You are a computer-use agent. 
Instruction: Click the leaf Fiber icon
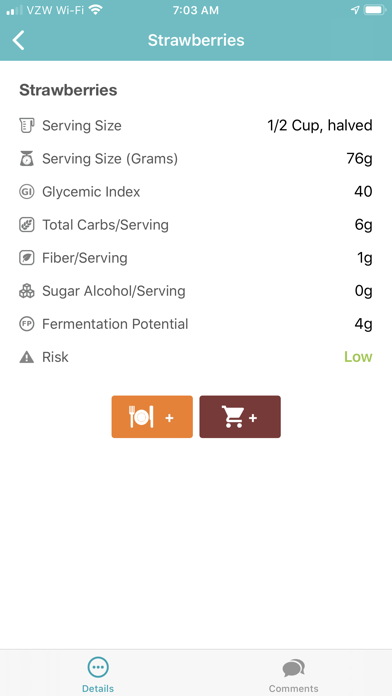point(27,258)
